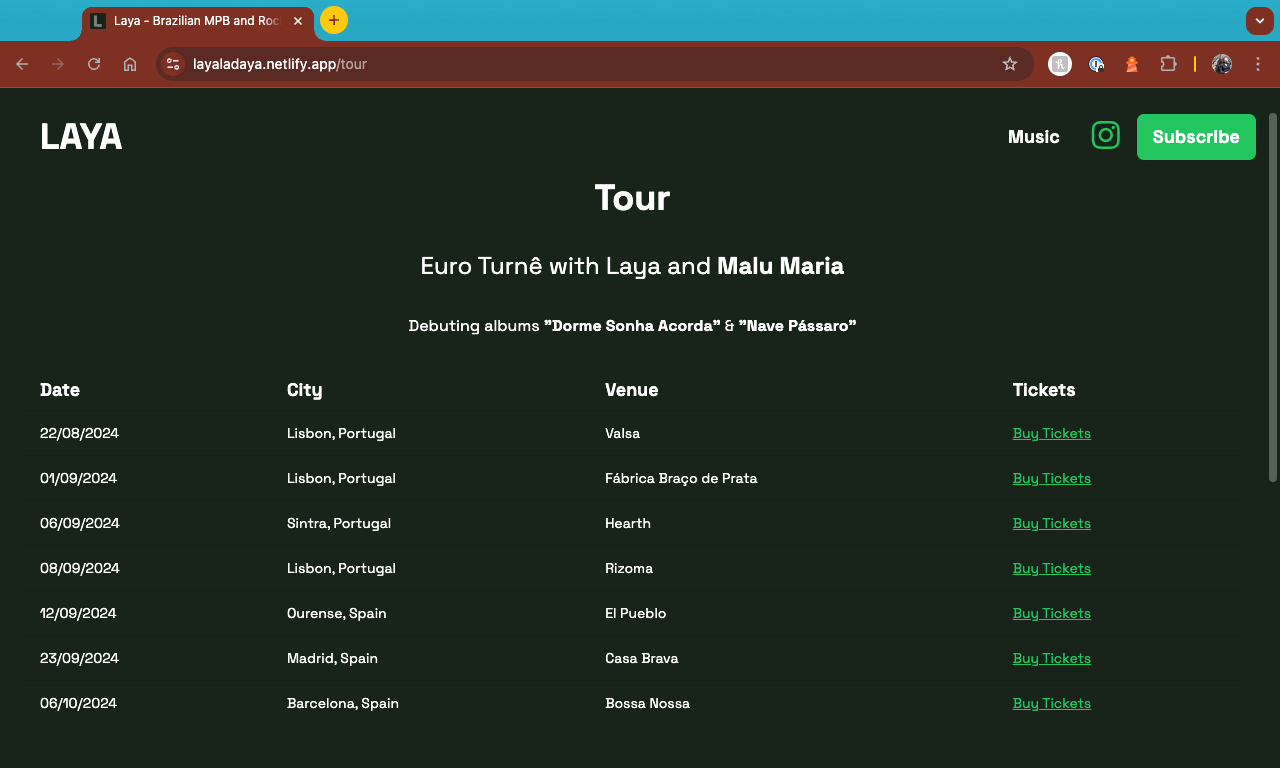Click the Subscribe button
This screenshot has height=768, width=1280.
(1196, 136)
